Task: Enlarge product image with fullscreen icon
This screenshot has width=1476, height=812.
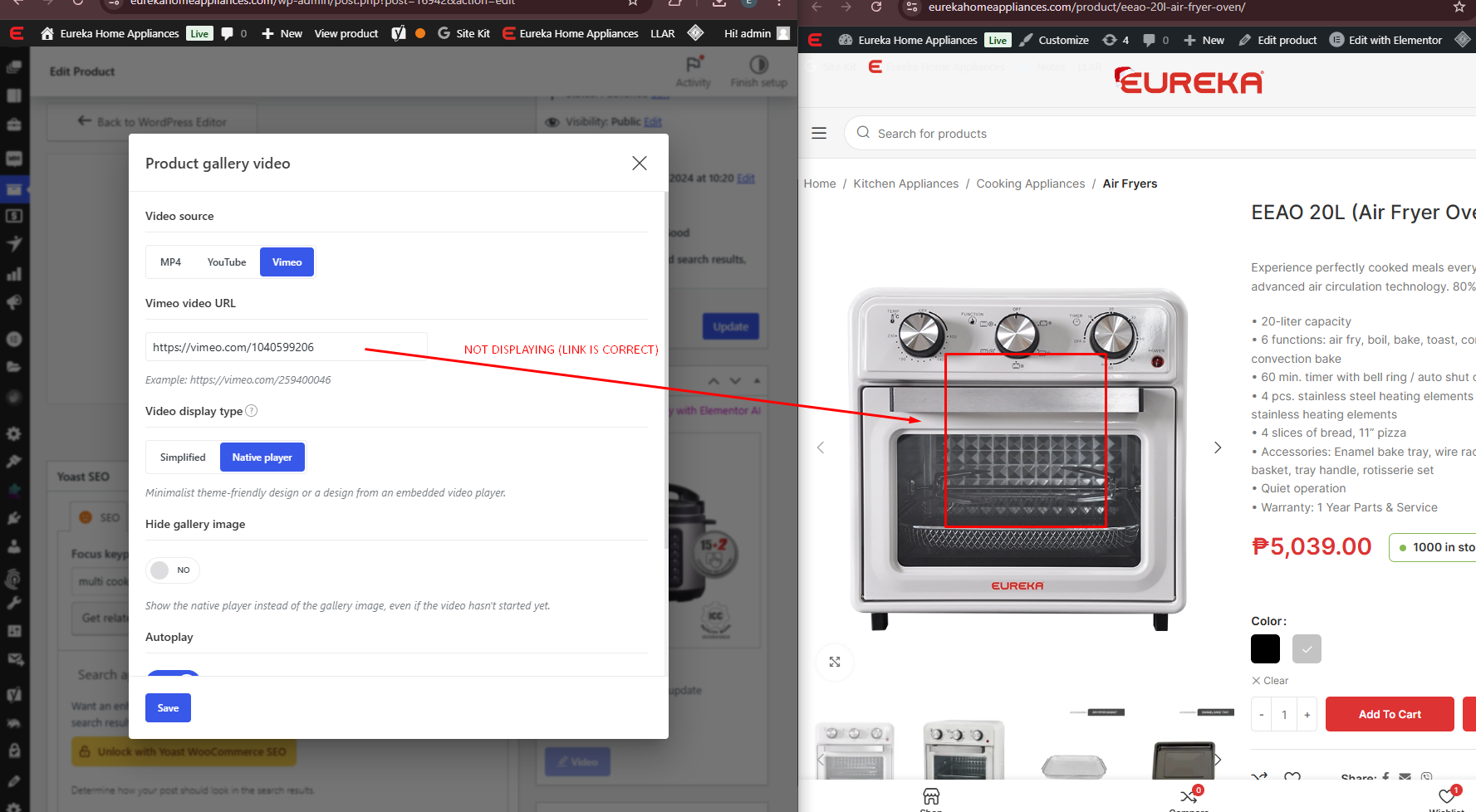Action: tap(835, 662)
